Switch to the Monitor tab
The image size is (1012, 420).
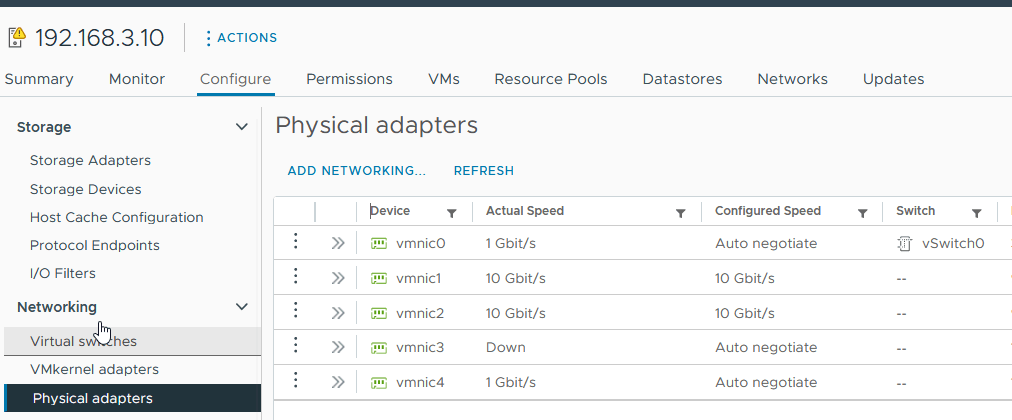(x=137, y=79)
